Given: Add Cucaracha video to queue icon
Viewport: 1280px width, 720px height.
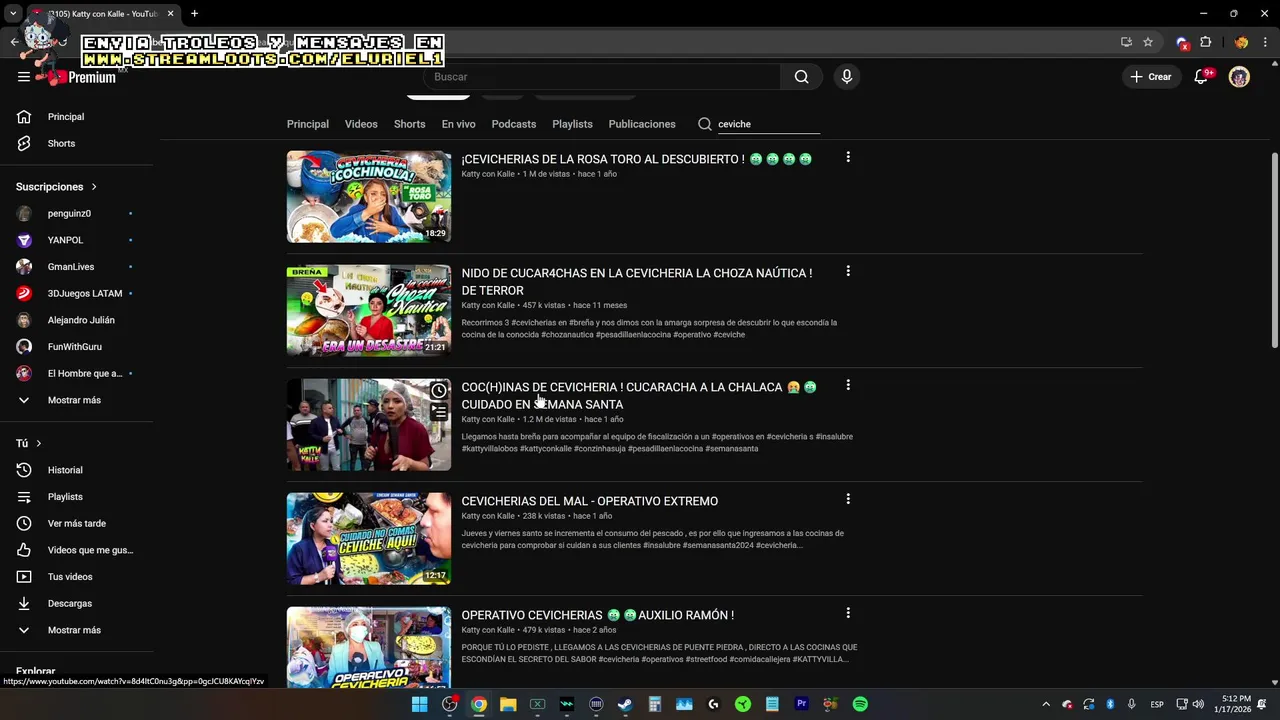Looking at the screenshot, I should click(x=439, y=411).
